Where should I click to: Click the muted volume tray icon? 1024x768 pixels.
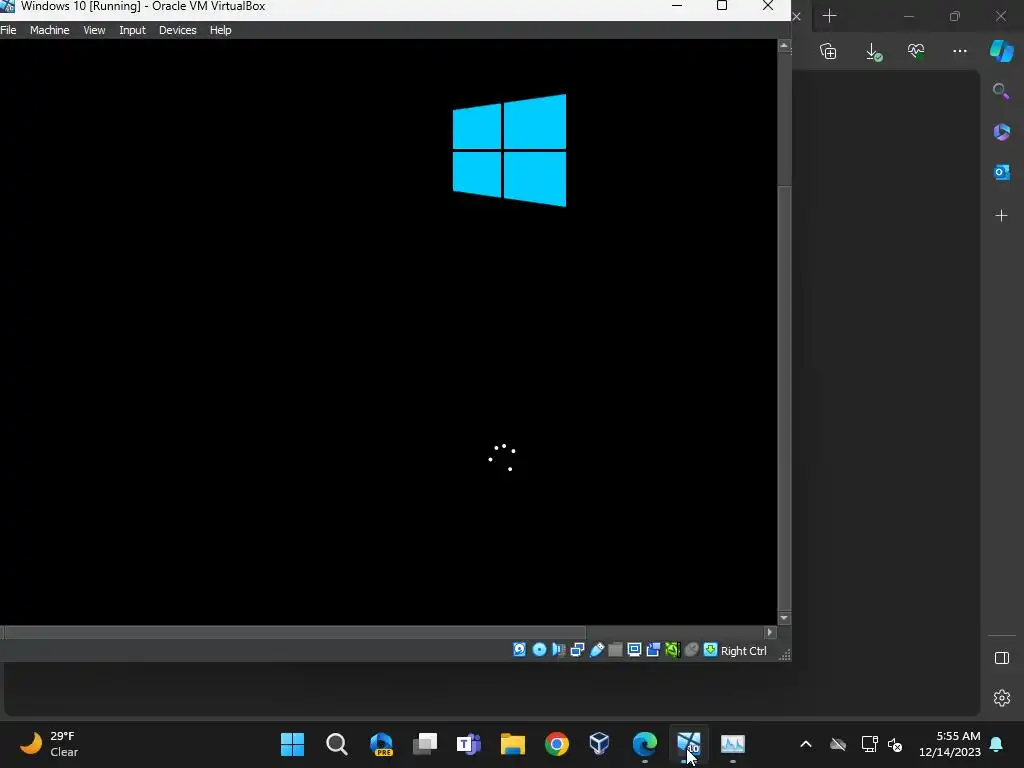click(x=895, y=744)
